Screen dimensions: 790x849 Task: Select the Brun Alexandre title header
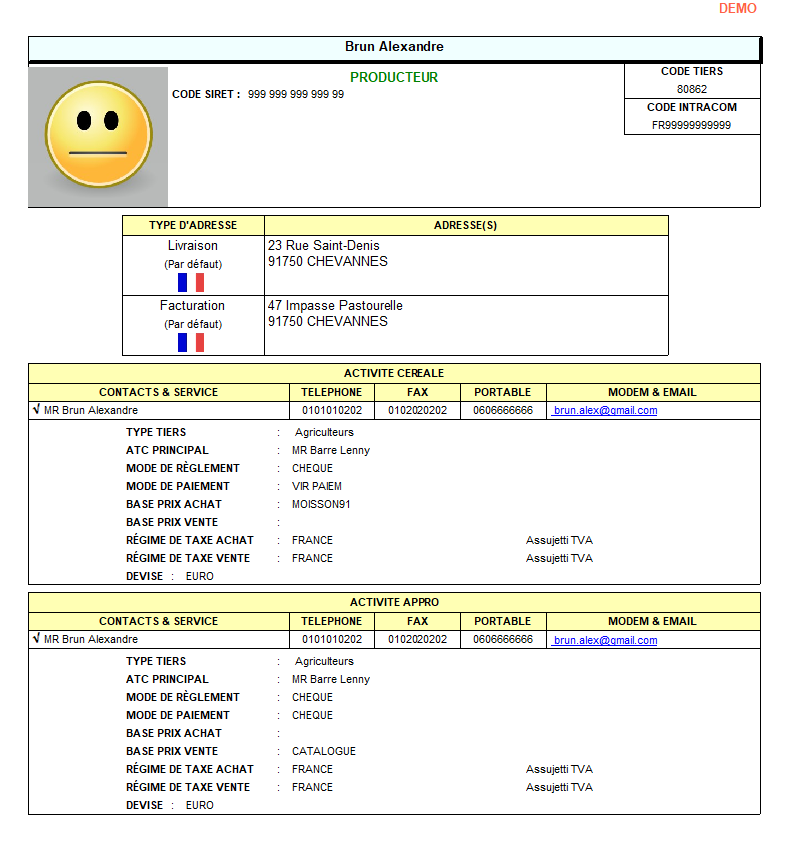(394, 47)
